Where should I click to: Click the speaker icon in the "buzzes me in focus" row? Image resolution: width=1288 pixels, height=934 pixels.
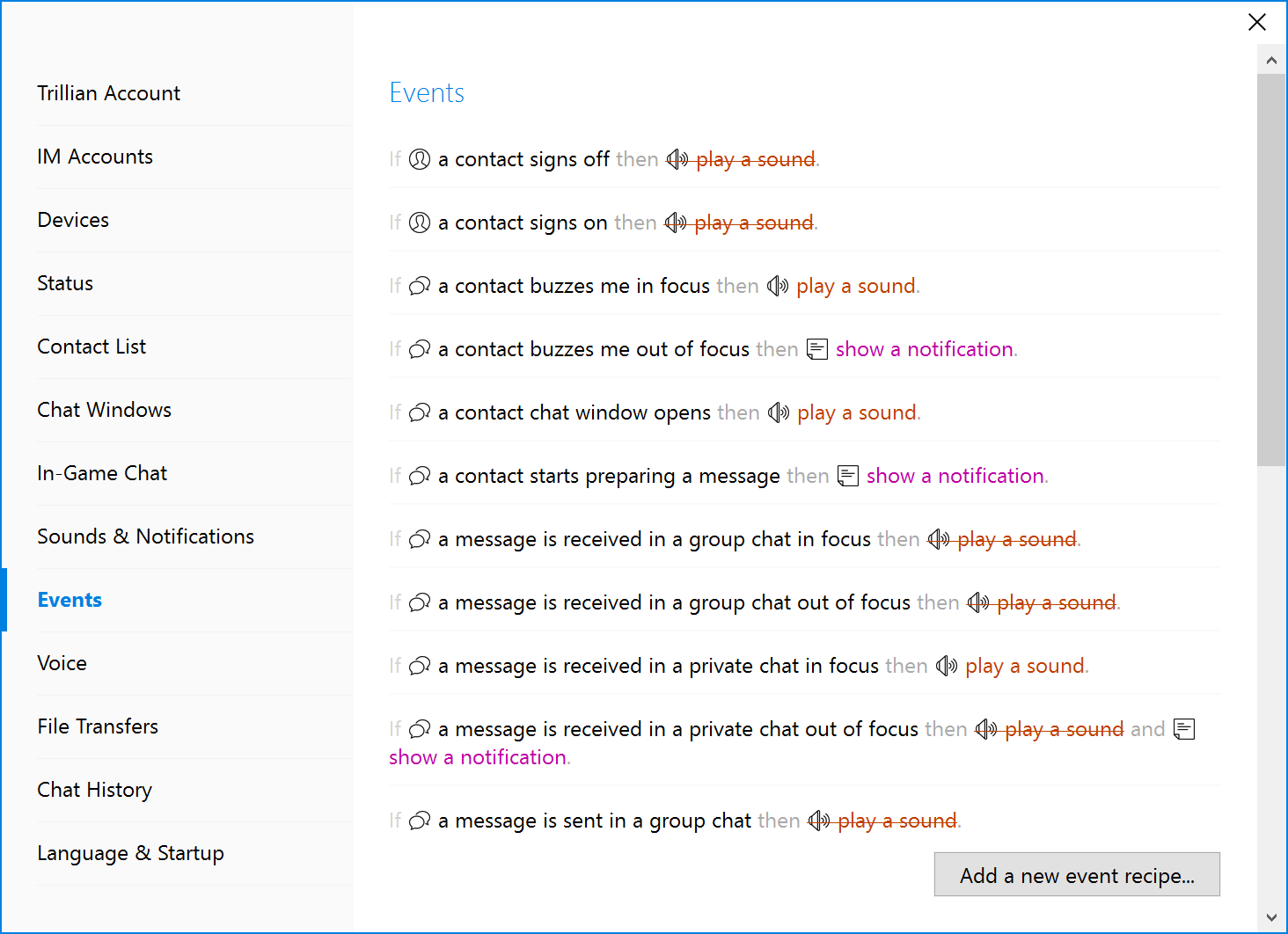coord(778,286)
